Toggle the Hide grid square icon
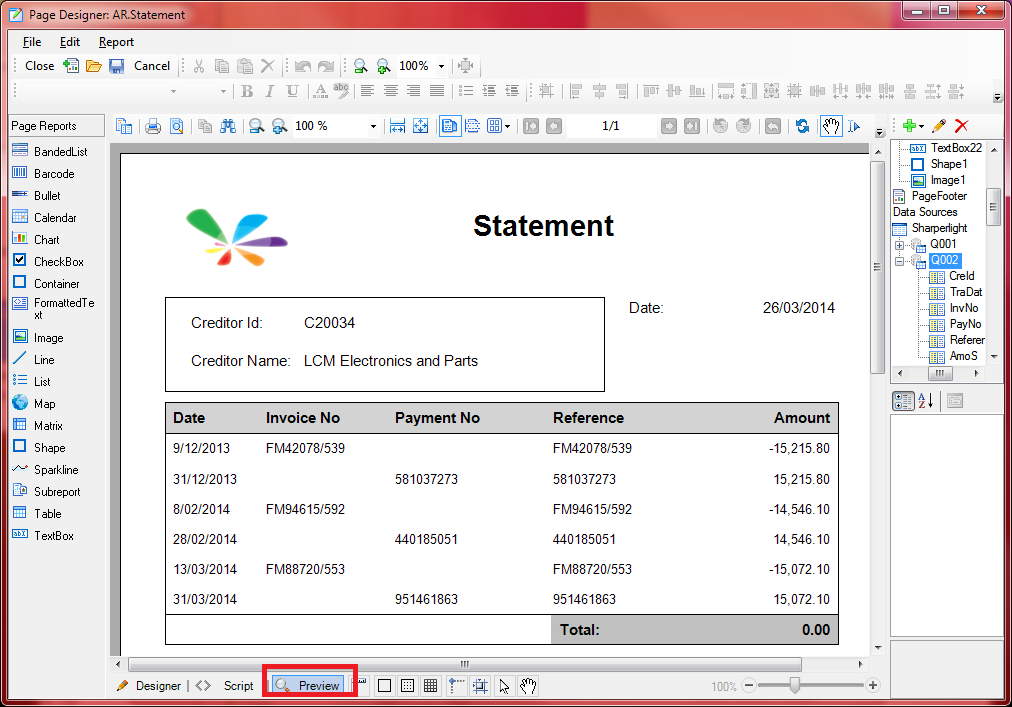 (x=384, y=686)
